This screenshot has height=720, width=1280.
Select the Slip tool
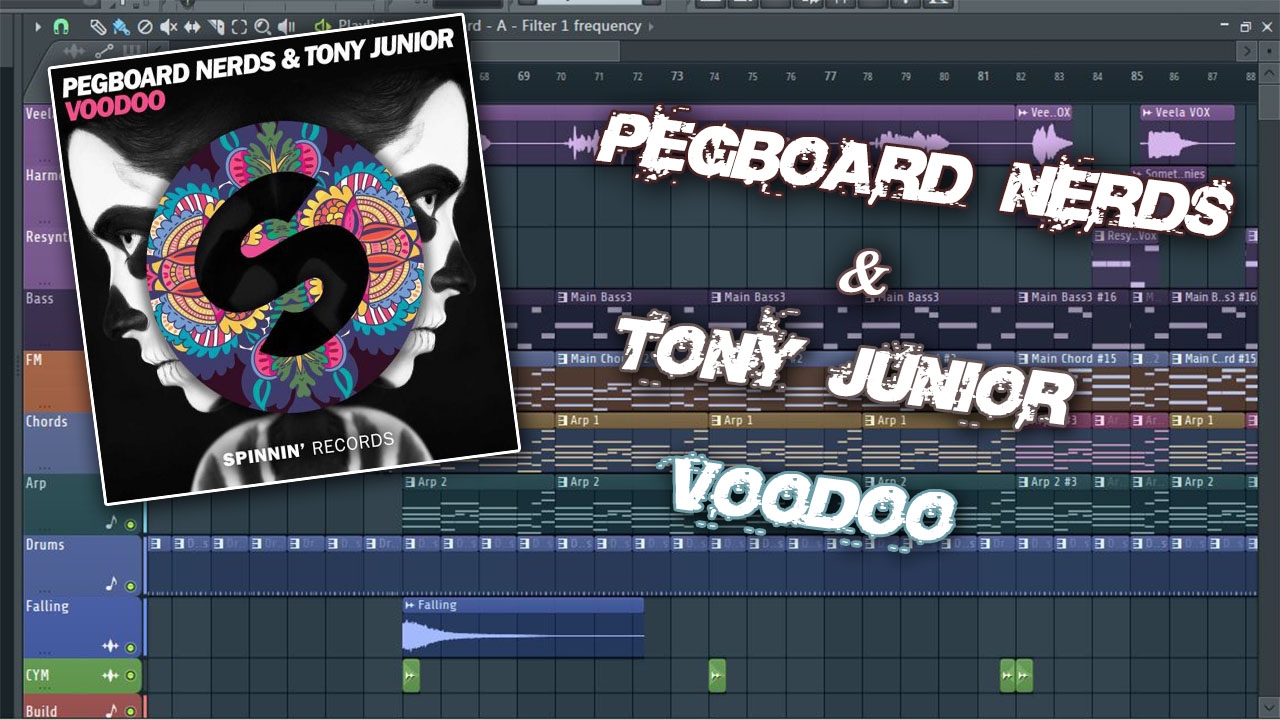point(192,27)
